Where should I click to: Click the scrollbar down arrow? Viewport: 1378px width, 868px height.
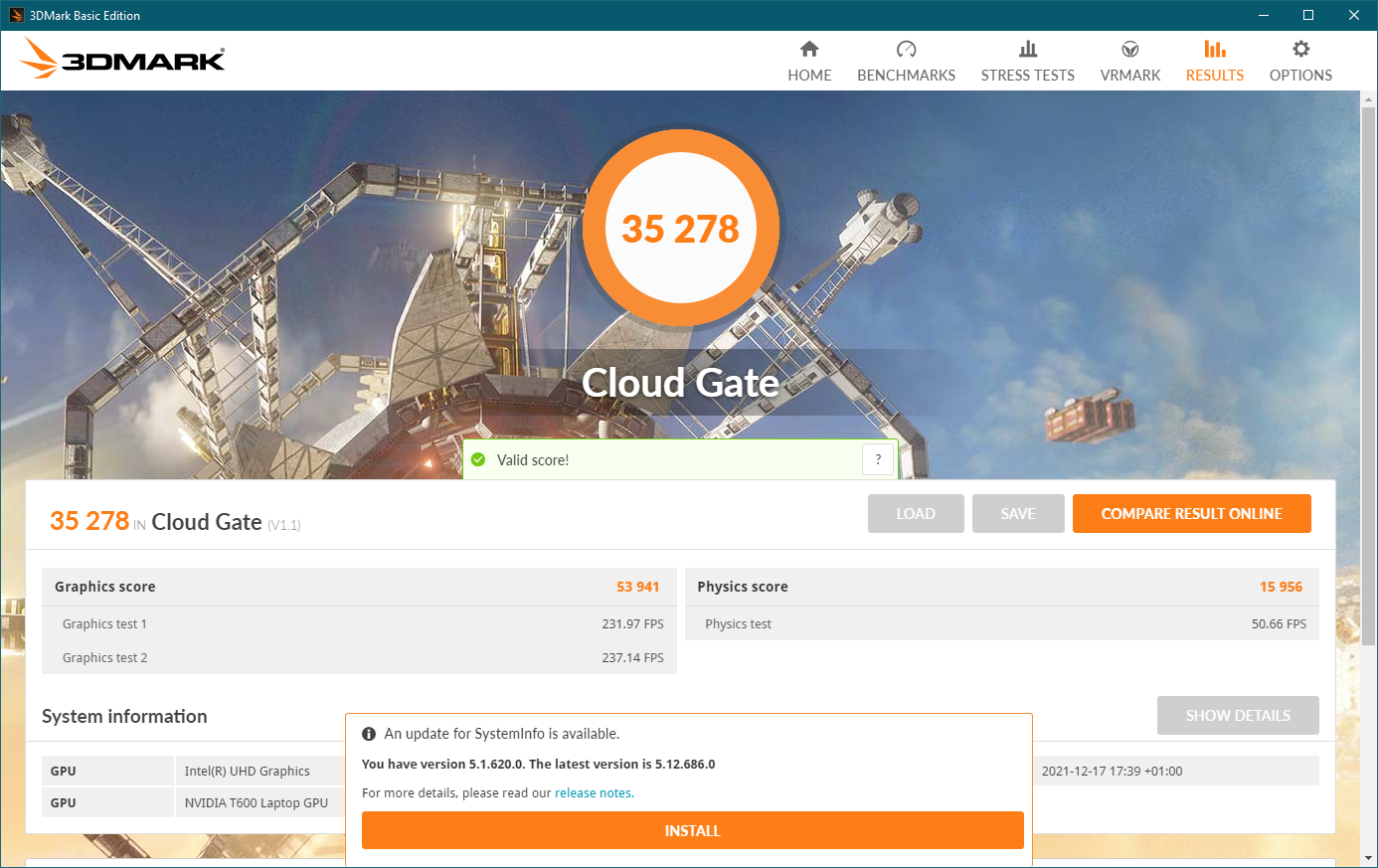(1369, 858)
